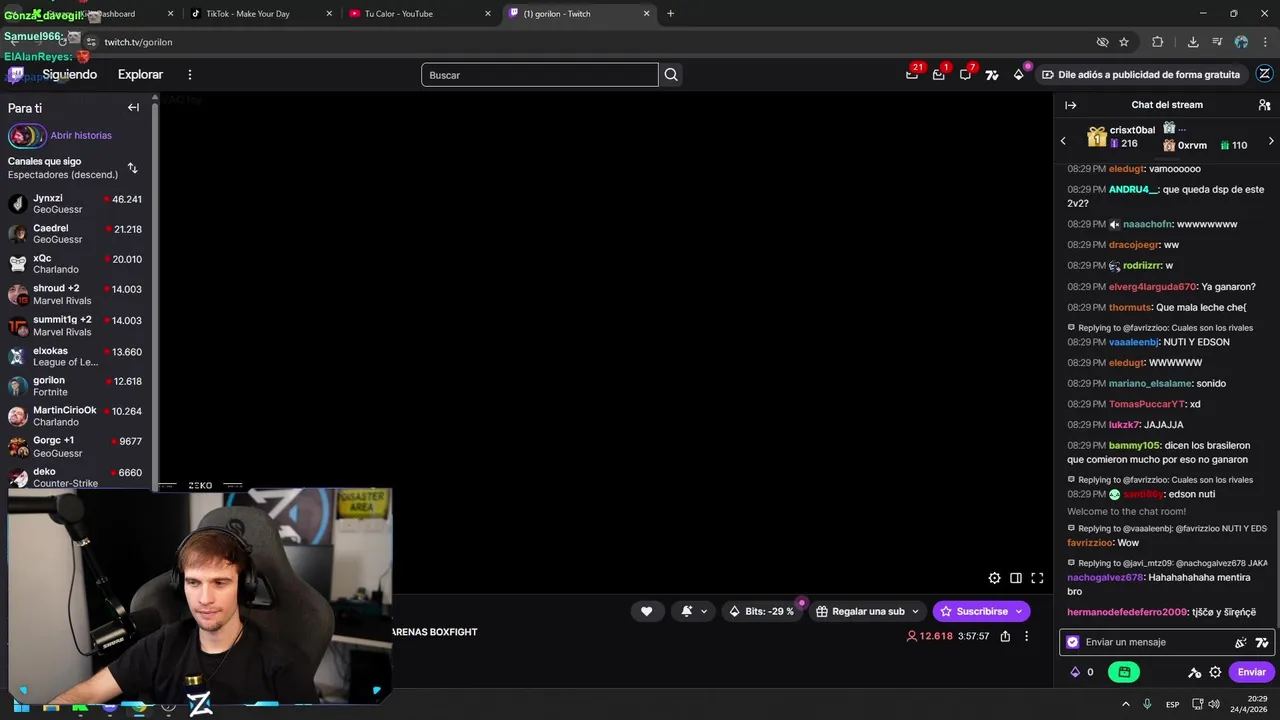Switch the player to fullscreen
Image resolution: width=1280 pixels, height=720 pixels.
click(1037, 578)
